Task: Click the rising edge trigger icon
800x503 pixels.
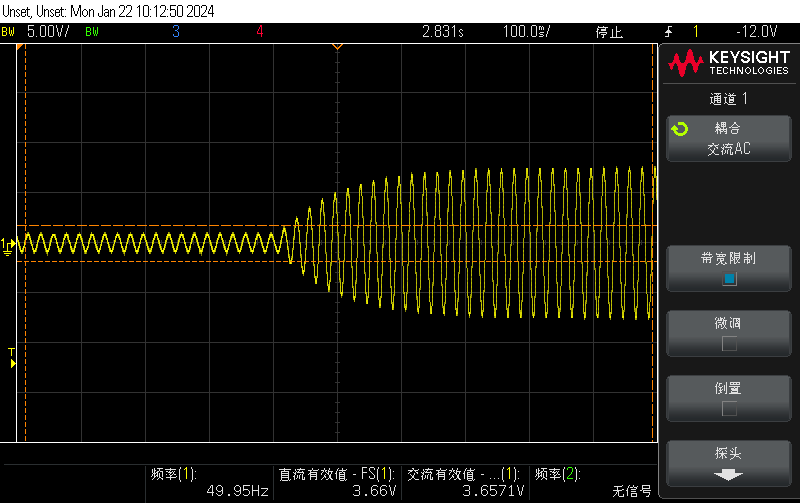Action: (670, 32)
